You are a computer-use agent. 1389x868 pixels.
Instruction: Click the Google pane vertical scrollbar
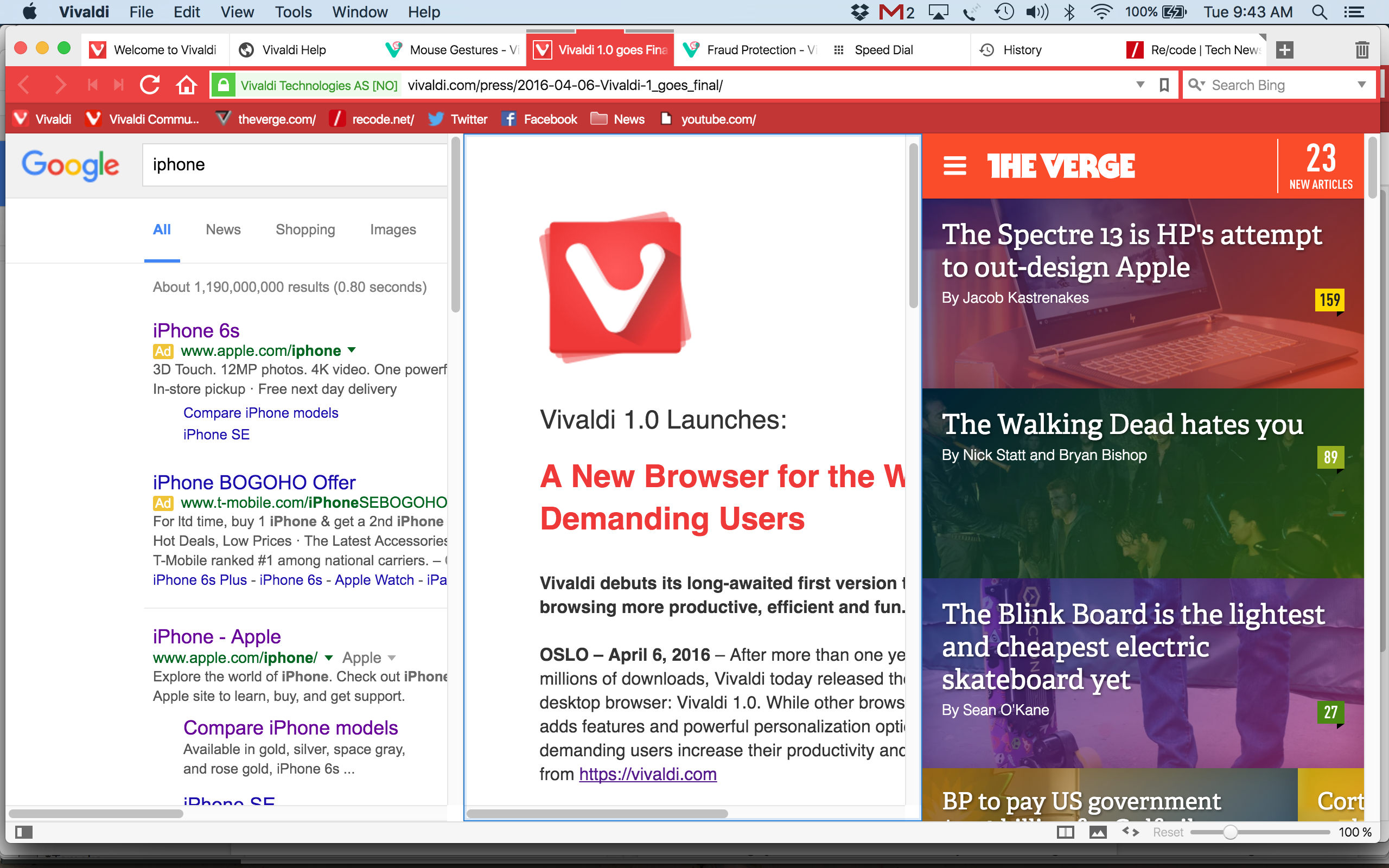point(455,225)
